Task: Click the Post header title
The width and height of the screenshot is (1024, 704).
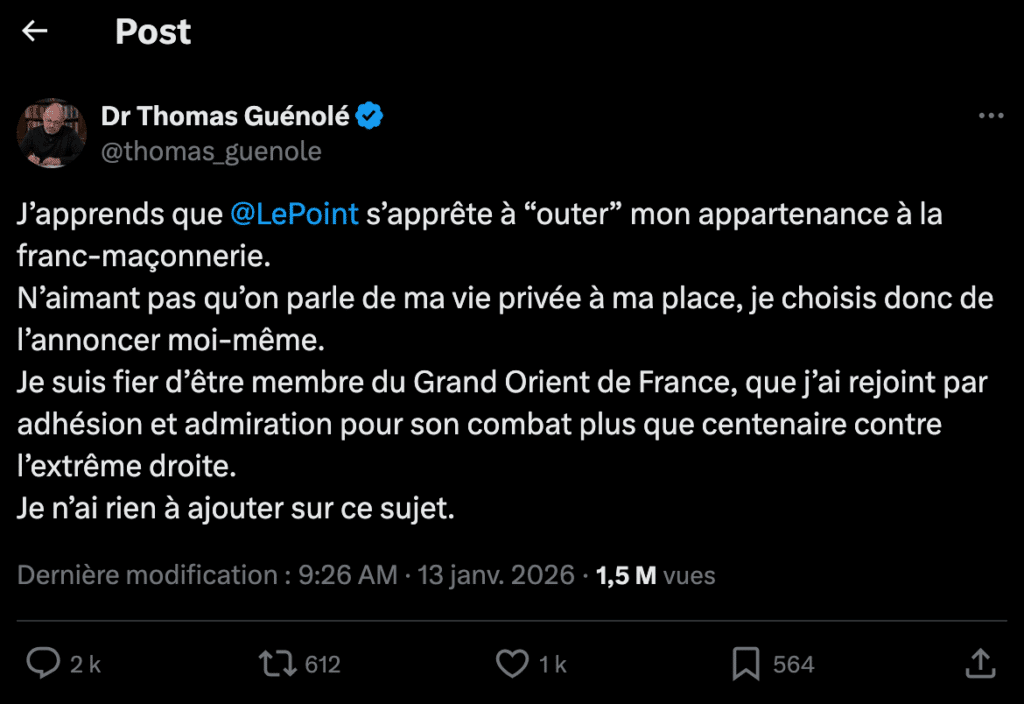Action: (x=153, y=32)
